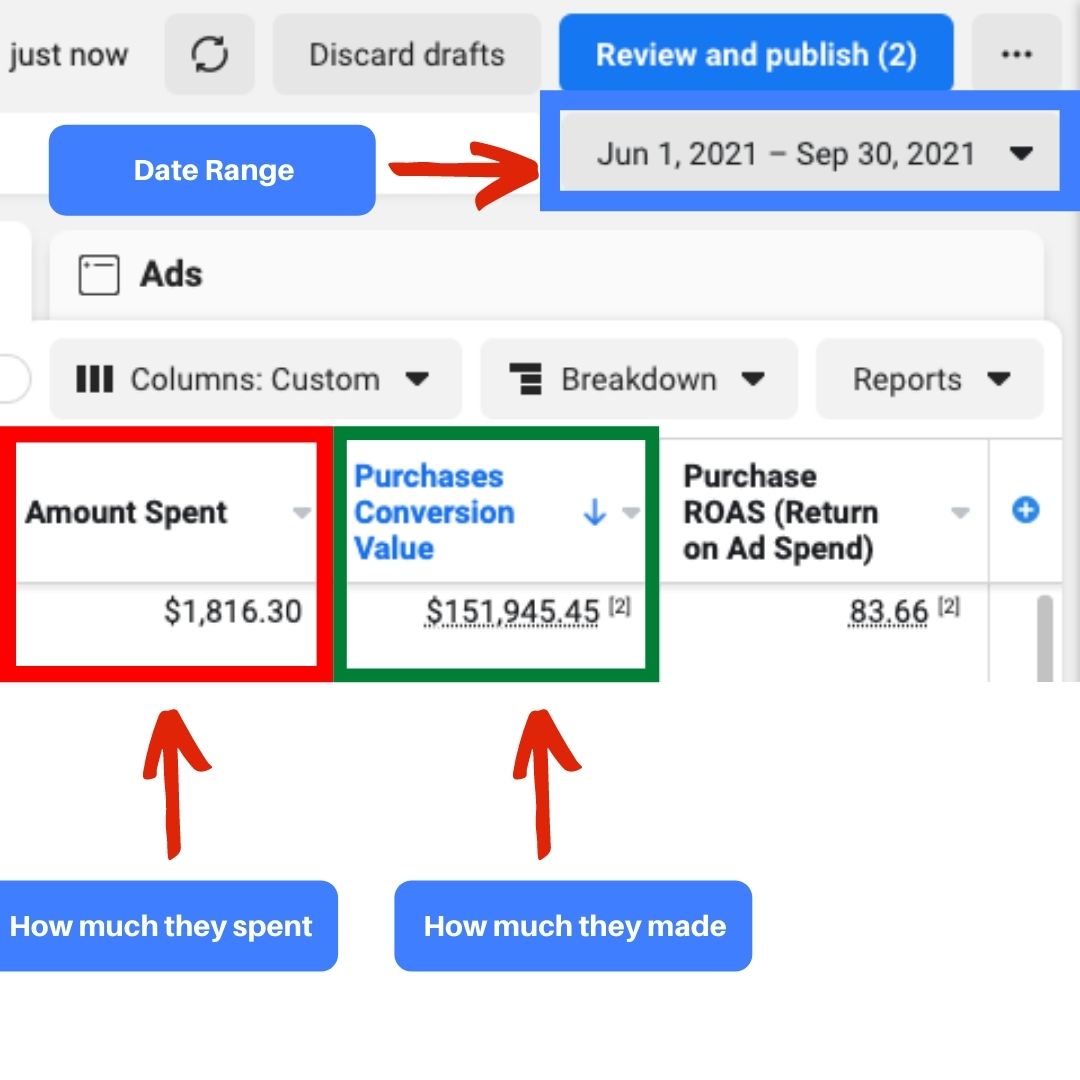Open the Columns: Custom dropdown
The height and width of the screenshot is (1080, 1080).
click(255, 380)
